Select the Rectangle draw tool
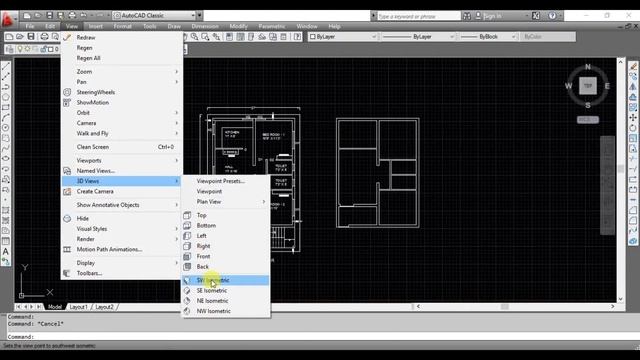This screenshot has width=640, height=360. click(6, 107)
